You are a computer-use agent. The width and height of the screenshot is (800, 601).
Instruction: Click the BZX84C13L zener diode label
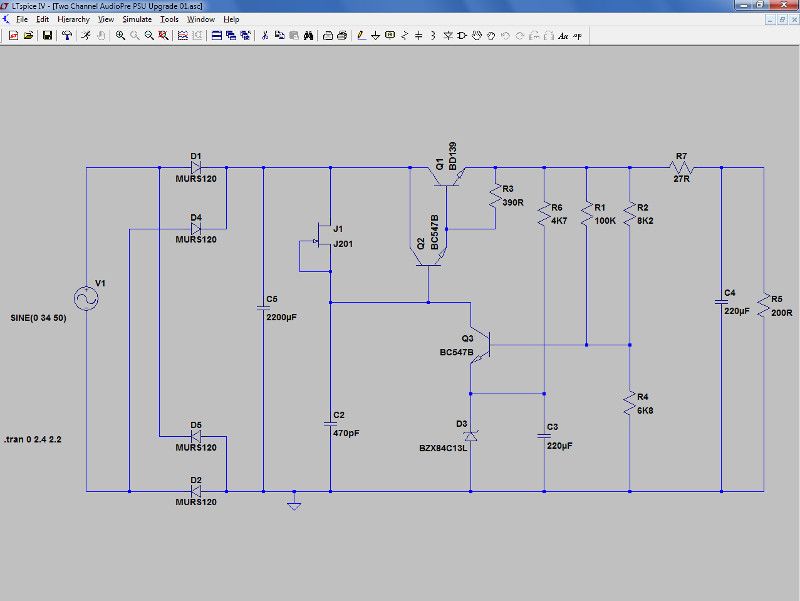click(443, 448)
